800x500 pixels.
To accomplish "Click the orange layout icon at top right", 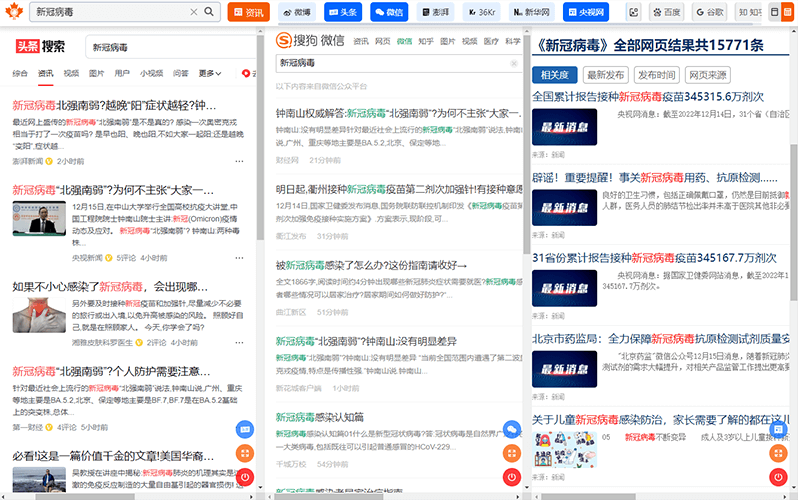I will click(x=787, y=12).
